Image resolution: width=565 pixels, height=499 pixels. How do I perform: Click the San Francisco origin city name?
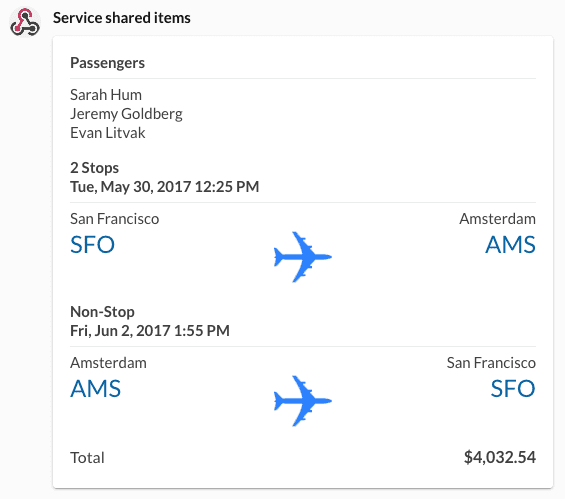point(115,219)
